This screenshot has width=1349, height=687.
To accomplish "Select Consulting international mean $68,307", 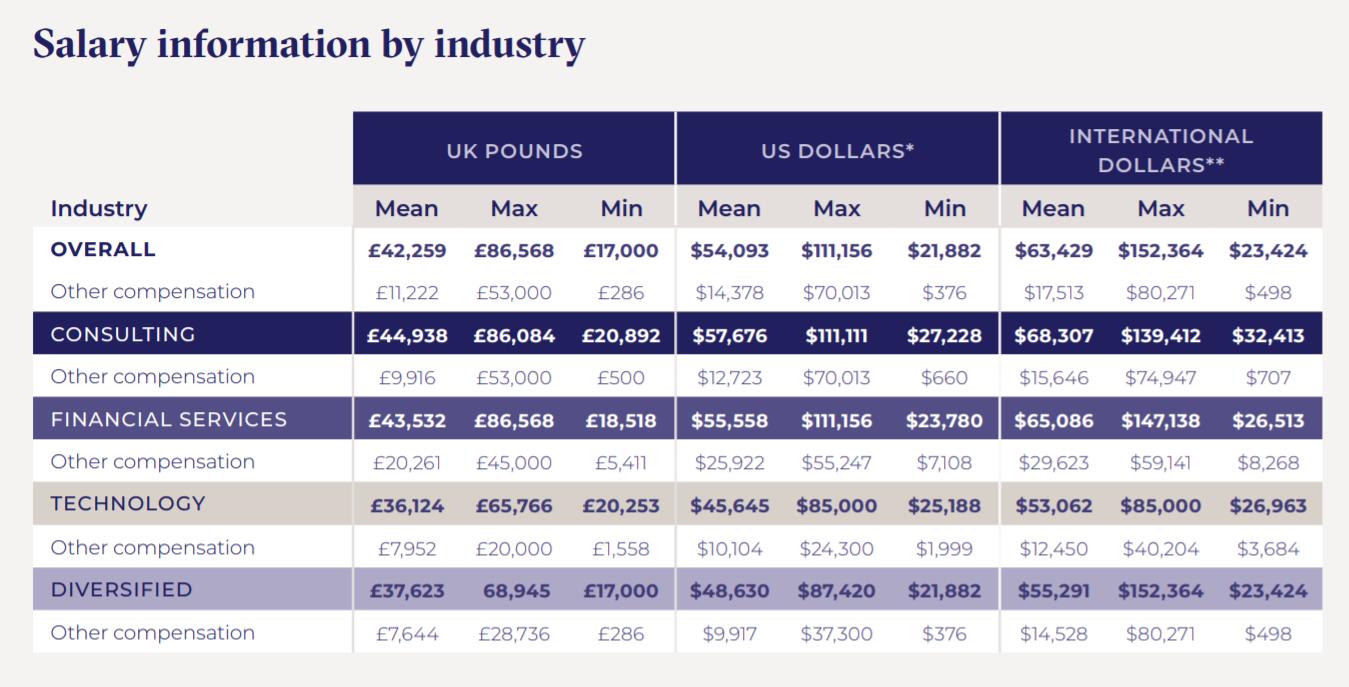I will click(1053, 335).
